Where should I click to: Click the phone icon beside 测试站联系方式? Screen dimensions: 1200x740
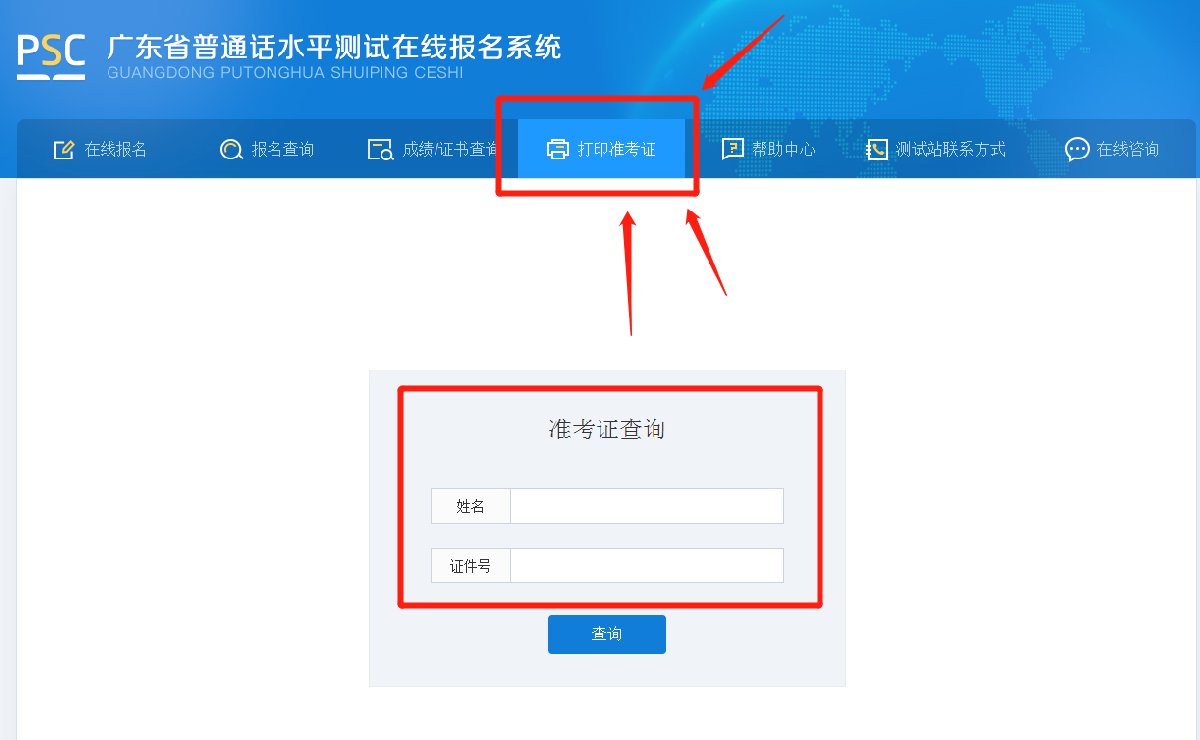(877, 150)
